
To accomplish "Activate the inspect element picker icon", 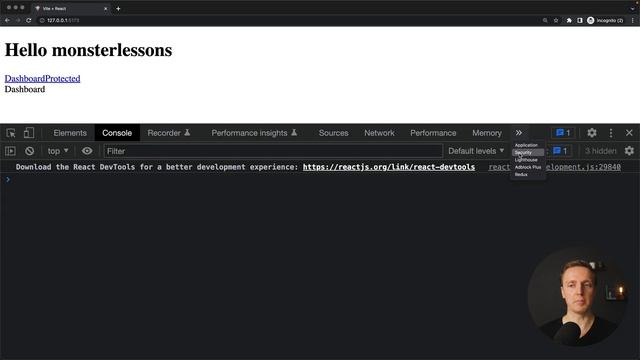I will [x=11, y=133].
